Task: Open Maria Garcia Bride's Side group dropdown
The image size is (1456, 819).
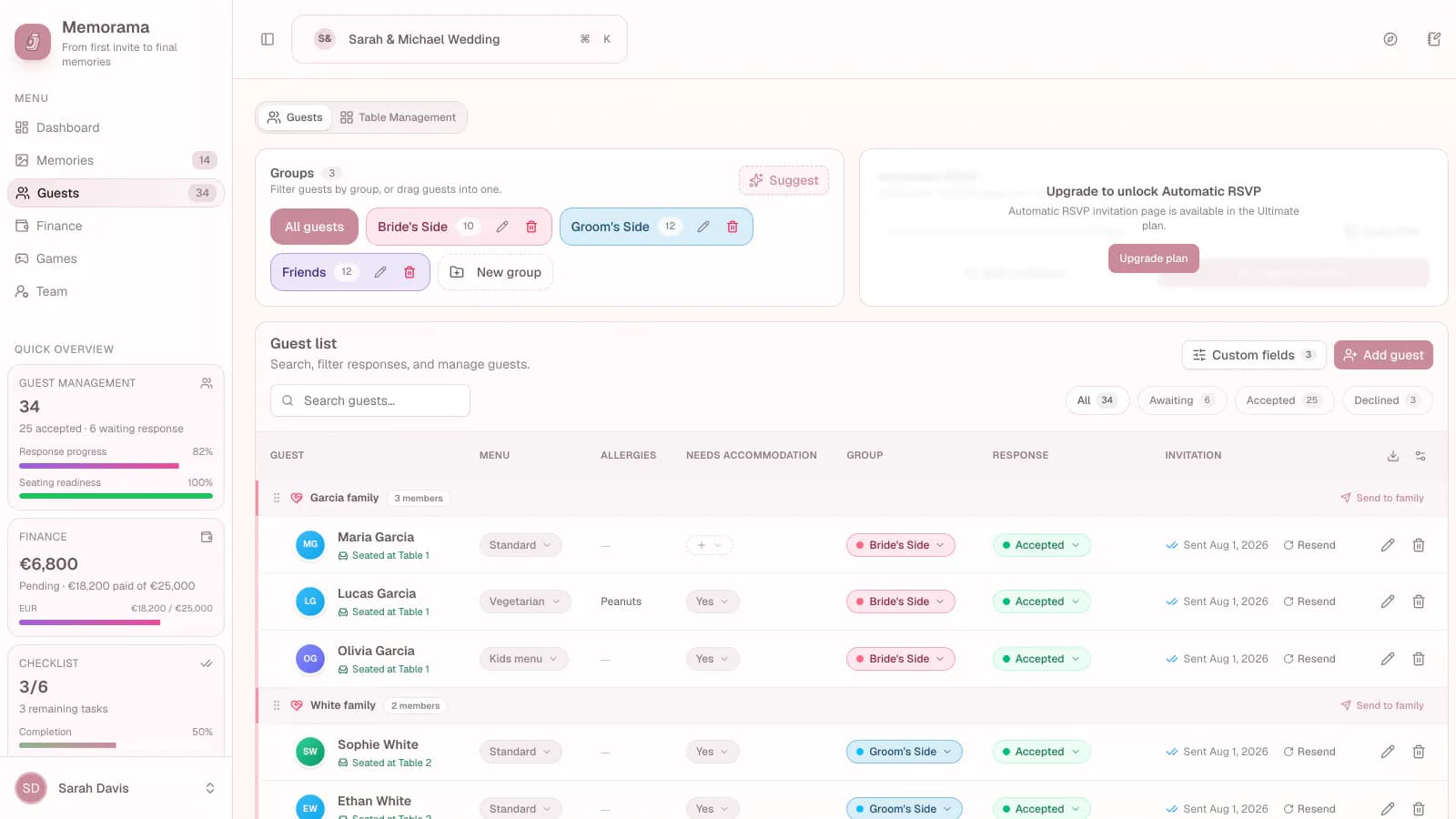Action: [x=901, y=545]
